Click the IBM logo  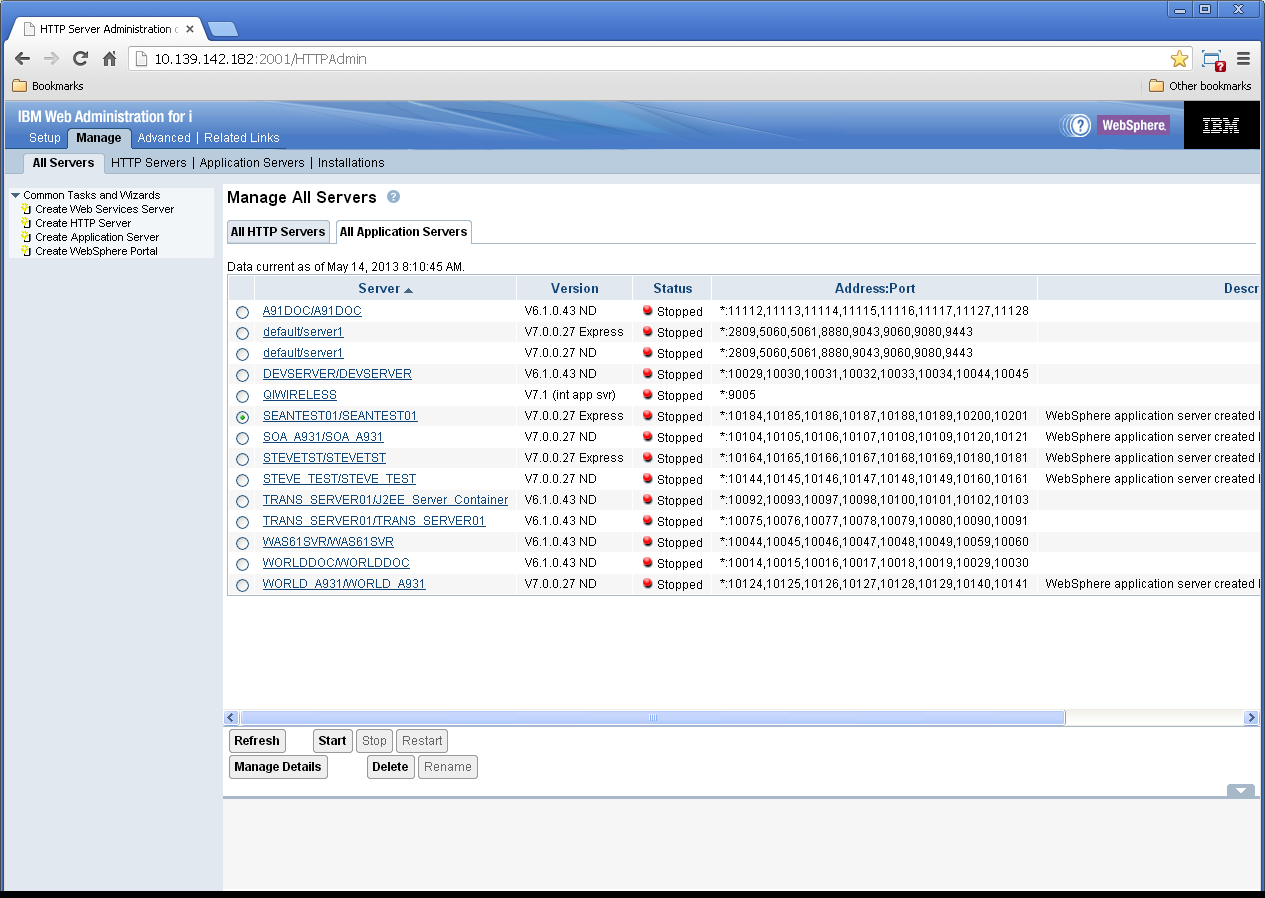(1221, 126)
